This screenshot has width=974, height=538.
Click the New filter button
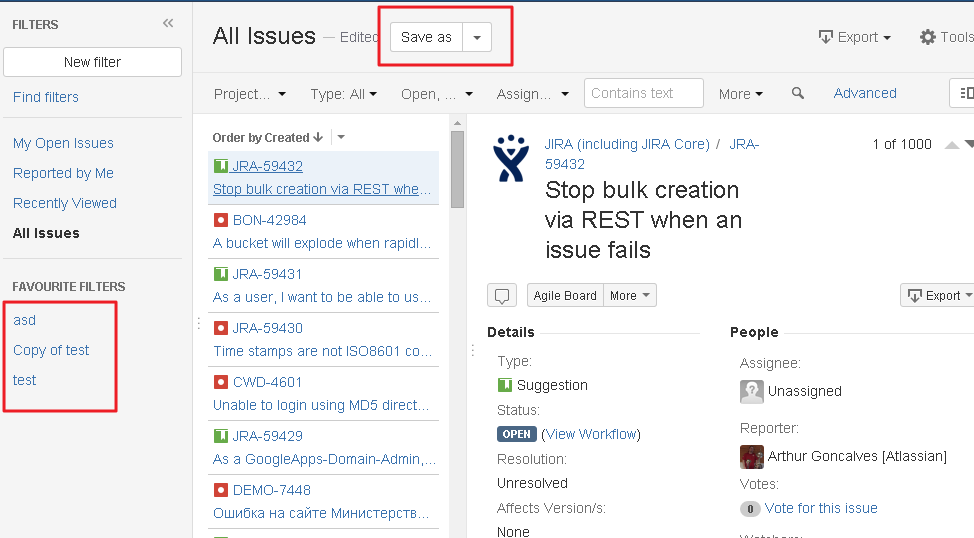point(93,62)
